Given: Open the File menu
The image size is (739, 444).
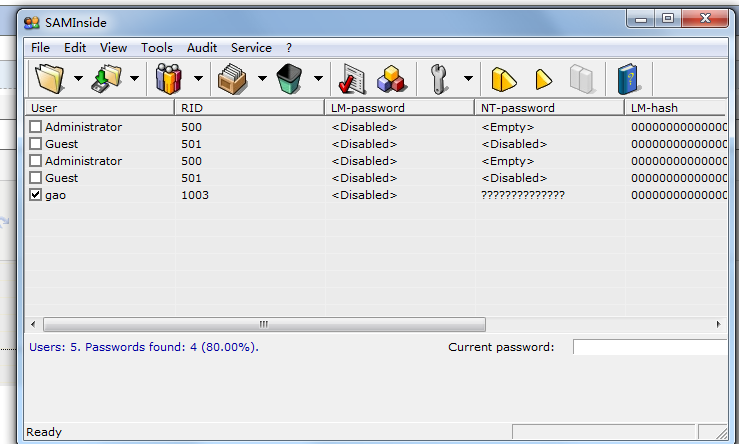Looking at the screenshot, I should coord(41,48).
